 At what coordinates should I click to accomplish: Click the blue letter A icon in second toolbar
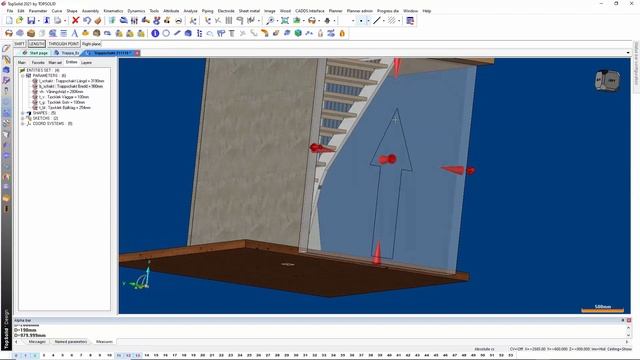[75, 33]
